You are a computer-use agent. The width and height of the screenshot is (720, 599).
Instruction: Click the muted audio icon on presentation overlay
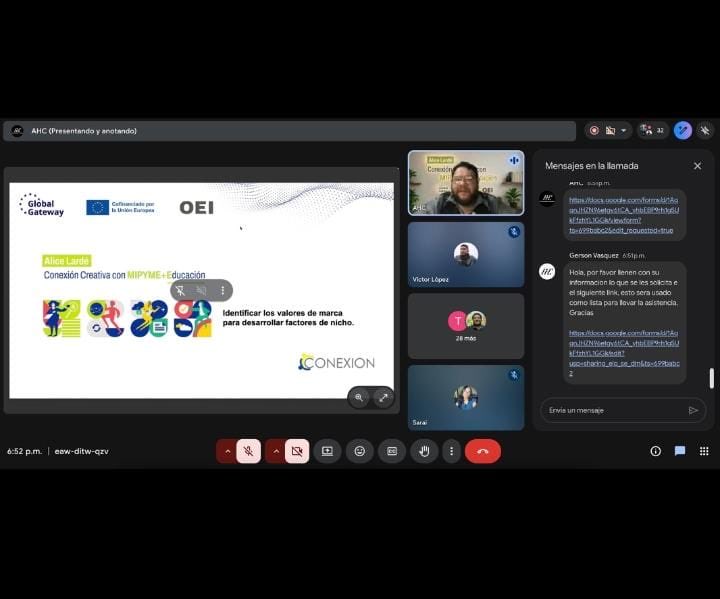click(x=201, y=290)
